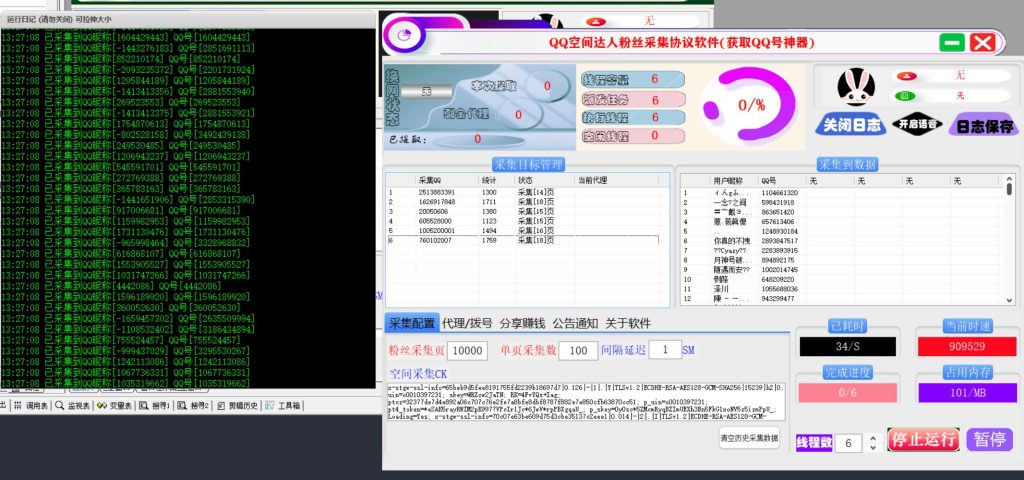Switch to the 关于软件 tab
The width and height of the screenshot is (1024, 480).
(627, 323)
